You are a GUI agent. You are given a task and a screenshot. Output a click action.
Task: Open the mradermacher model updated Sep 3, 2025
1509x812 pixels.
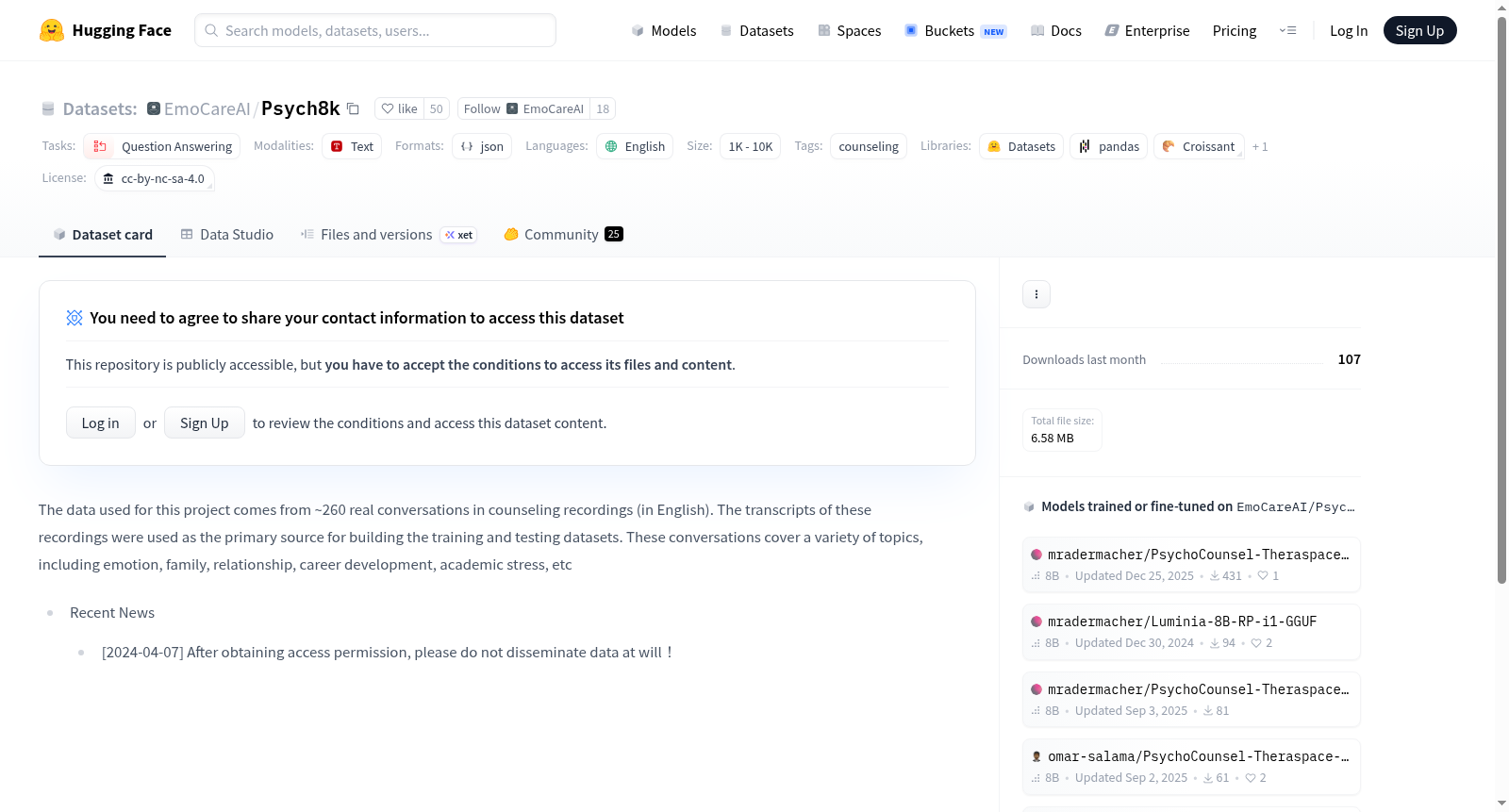pos(1191,700)
